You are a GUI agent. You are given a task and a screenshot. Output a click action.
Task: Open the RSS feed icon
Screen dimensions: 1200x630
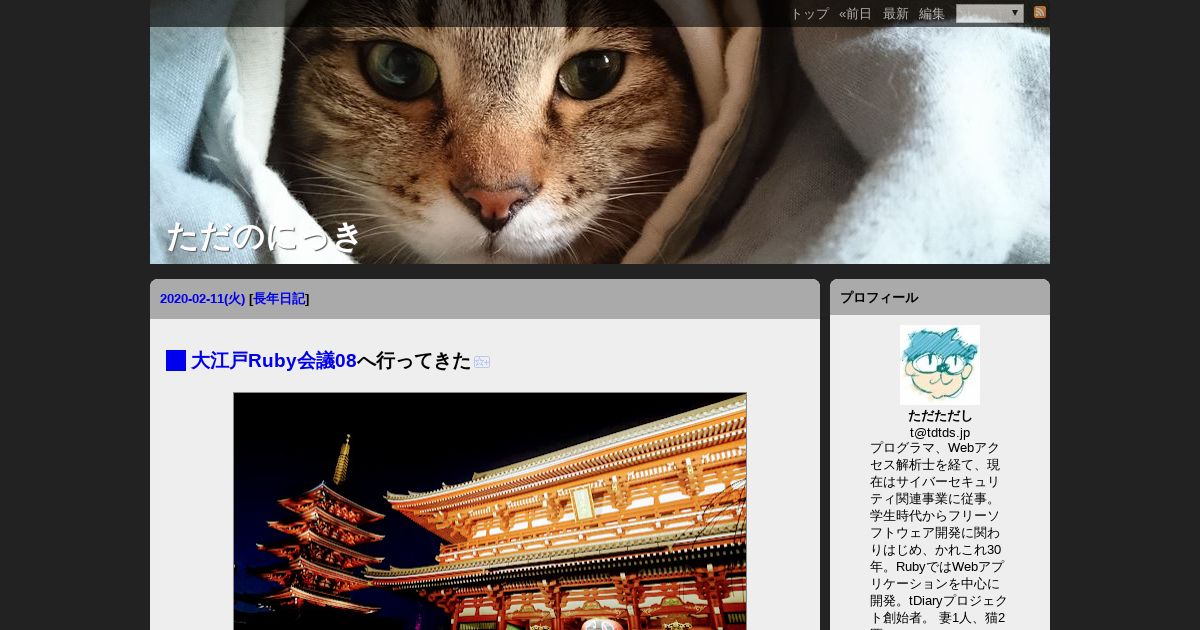(x=1040, y=12)
